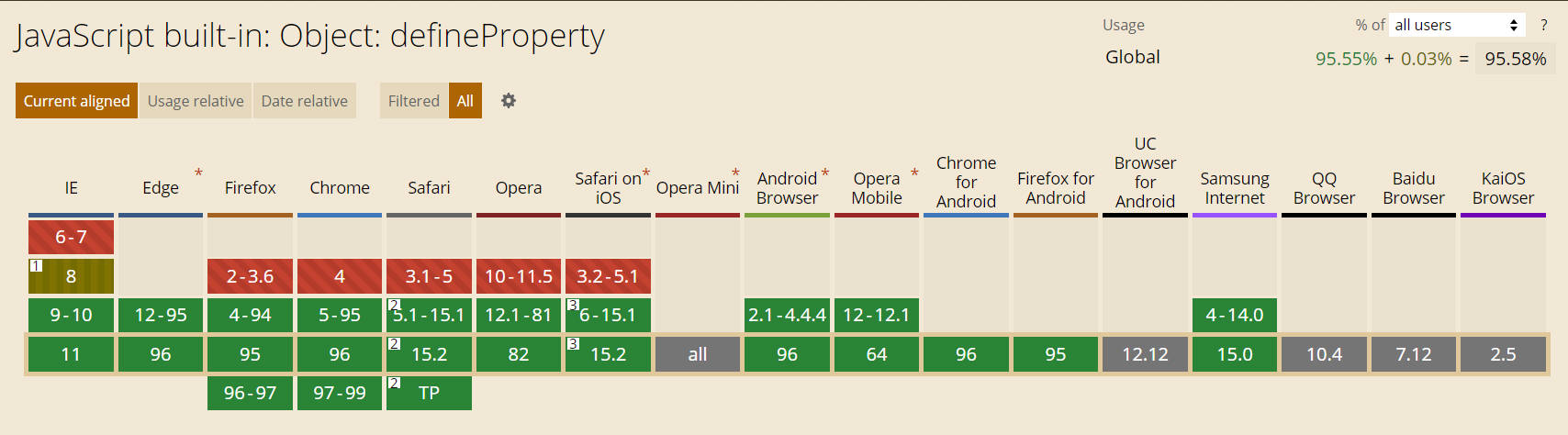Select the Current aligned view
The width and height of the screenshot is (1568, 435).
(x=77, y=101)
